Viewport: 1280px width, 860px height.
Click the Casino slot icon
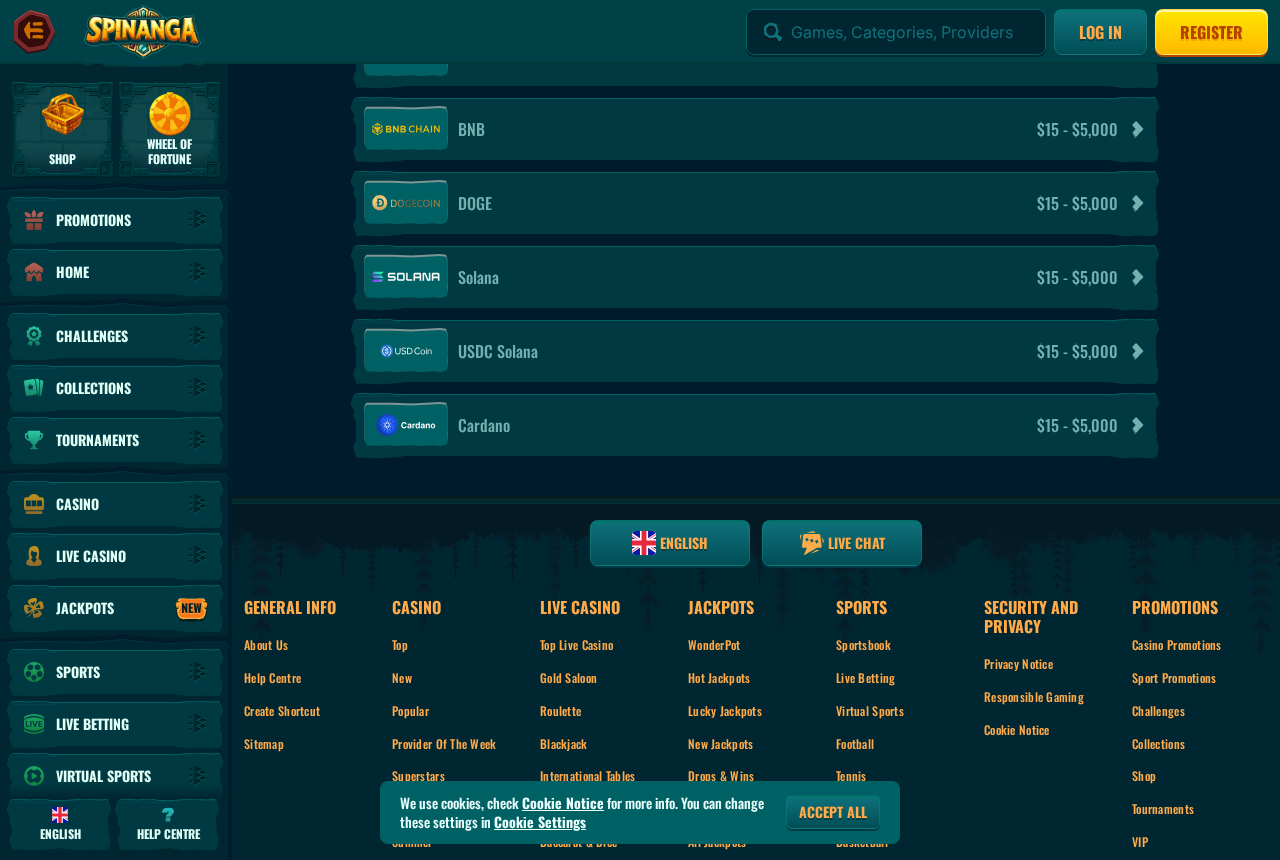pyautogui.click(x=34, y=504)
